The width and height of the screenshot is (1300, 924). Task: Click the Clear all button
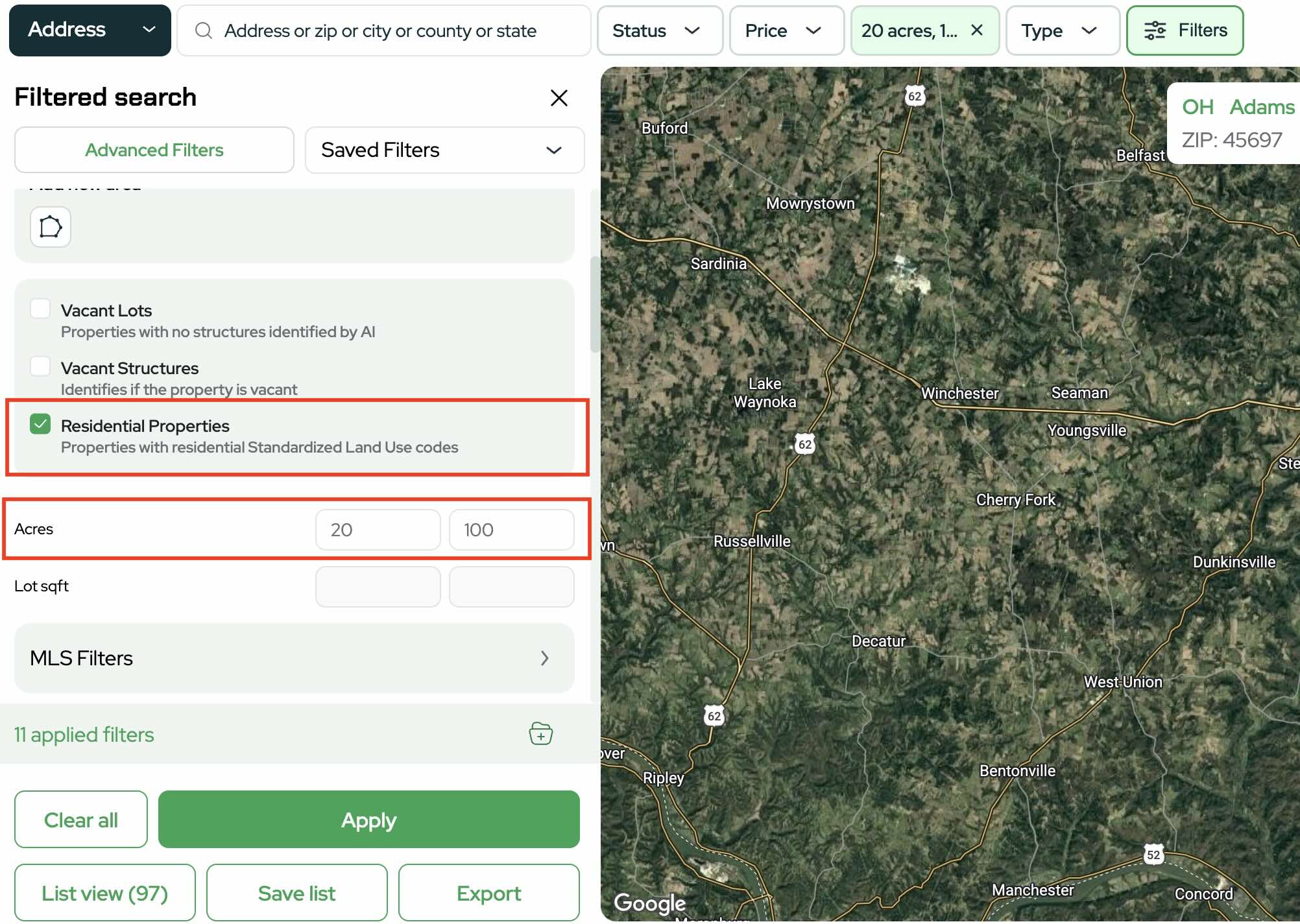pos(81,820)
